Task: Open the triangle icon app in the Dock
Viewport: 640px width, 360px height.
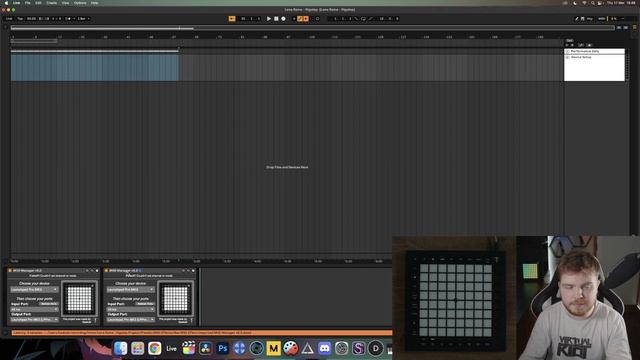Action: 307,348
